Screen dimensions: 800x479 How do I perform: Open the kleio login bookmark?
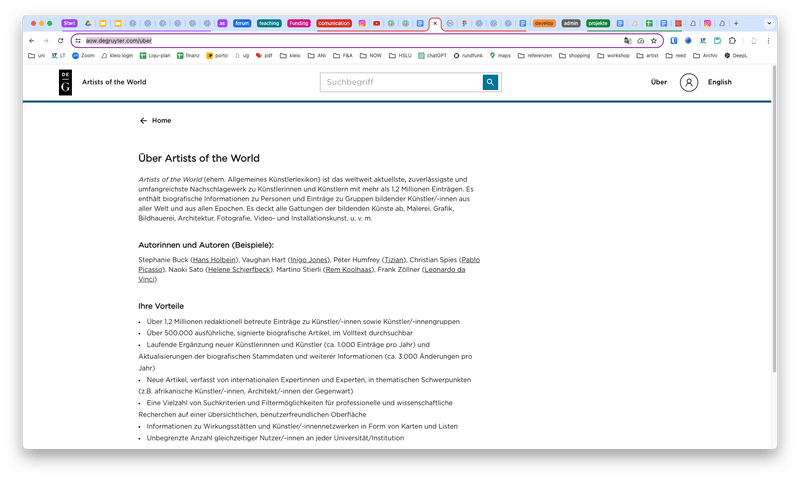pyautogui.click(x=117, y=55)
